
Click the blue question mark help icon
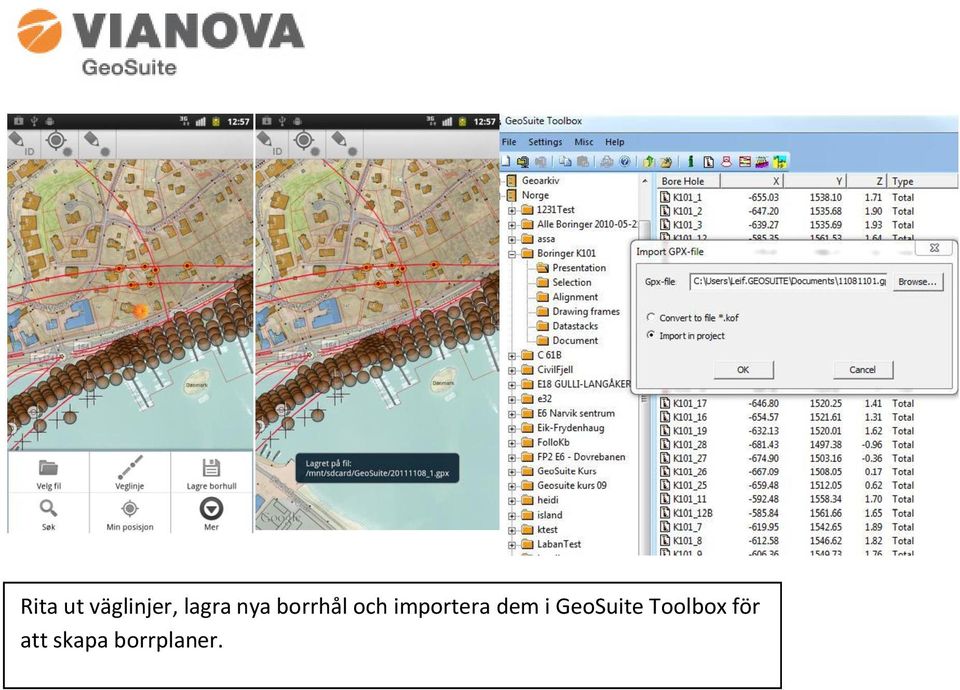click(x=624, y=161)
